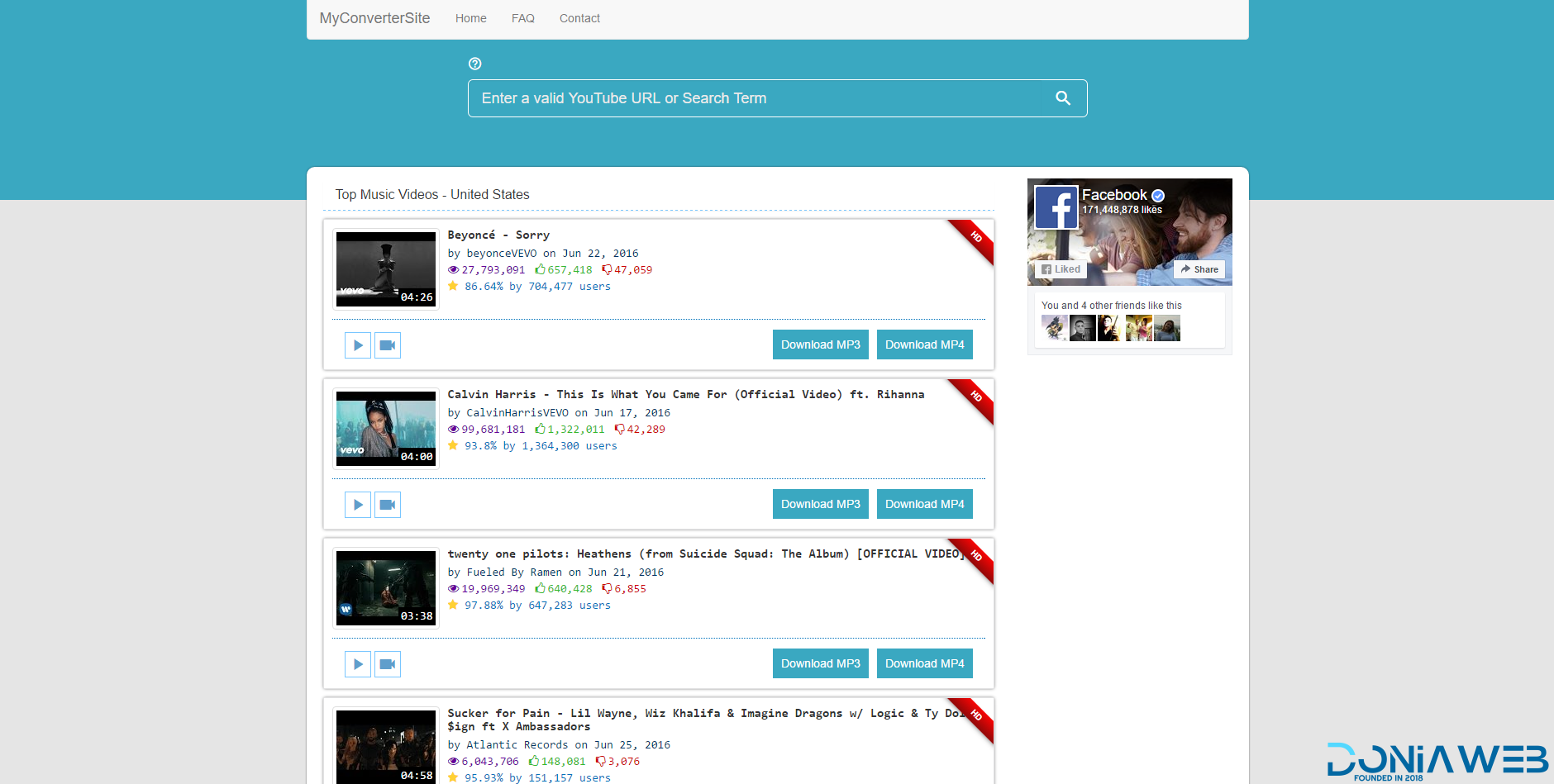This screenshot has width=1554, height=784.
Task: Click the Facebook logo icon
Action: 1056,207
